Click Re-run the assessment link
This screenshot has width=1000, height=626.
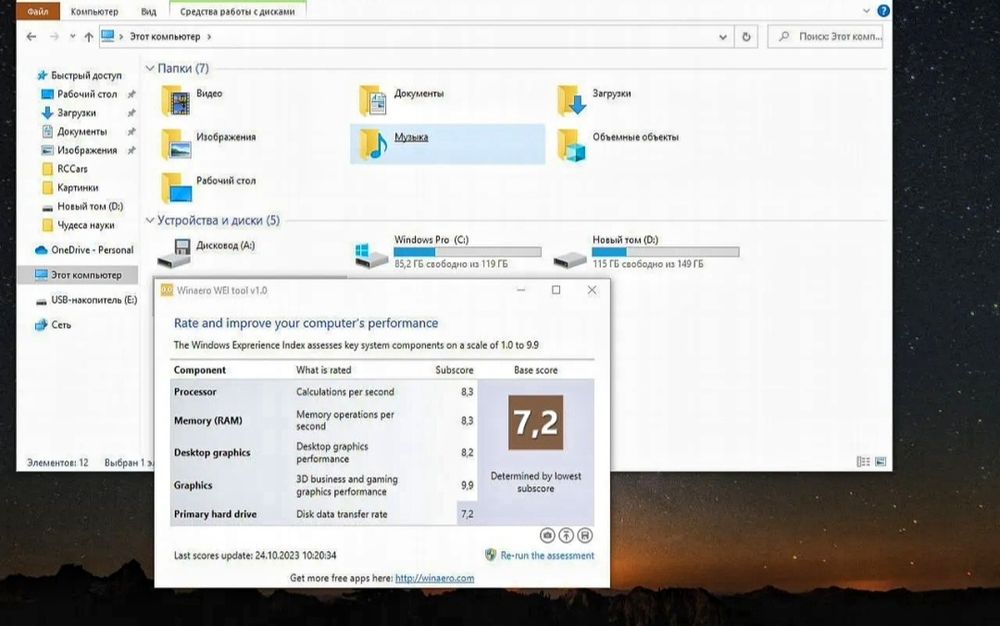point(547,555)
